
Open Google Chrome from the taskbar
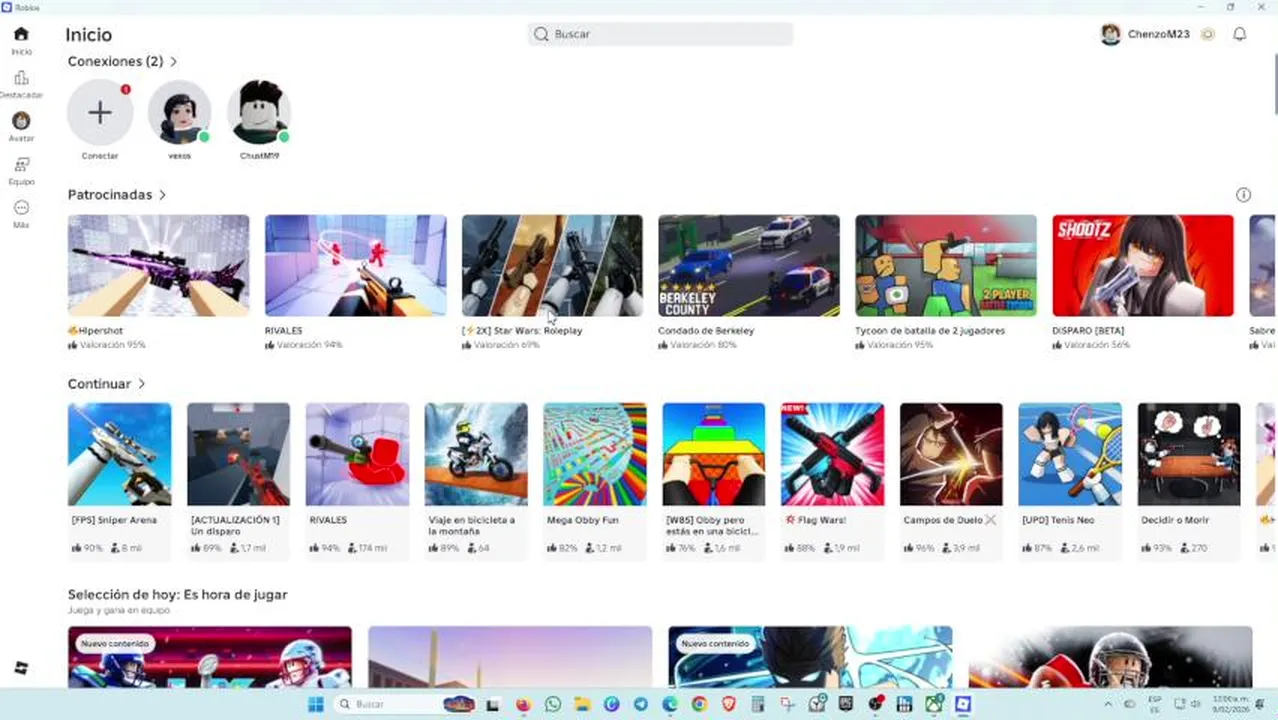(x=699, y=704)
